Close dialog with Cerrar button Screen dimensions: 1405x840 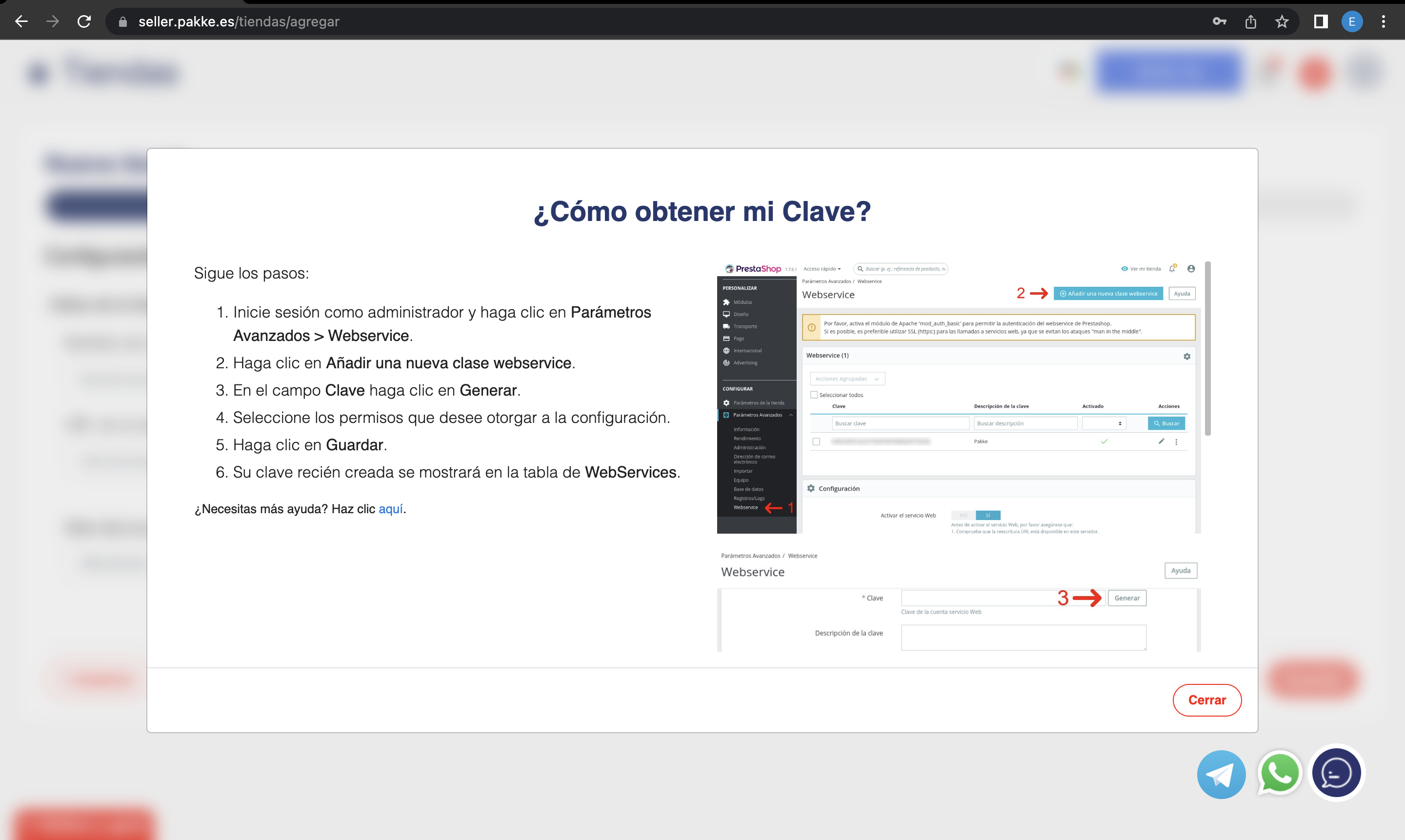coord(1206,700)
